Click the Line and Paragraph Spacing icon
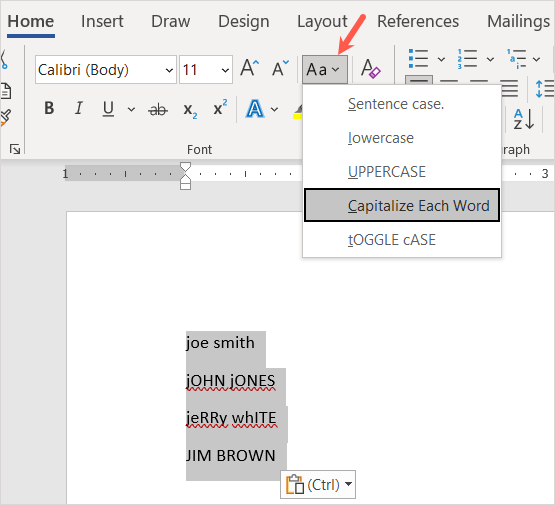This screenshot has width=555, height=505. pos(545,88)
